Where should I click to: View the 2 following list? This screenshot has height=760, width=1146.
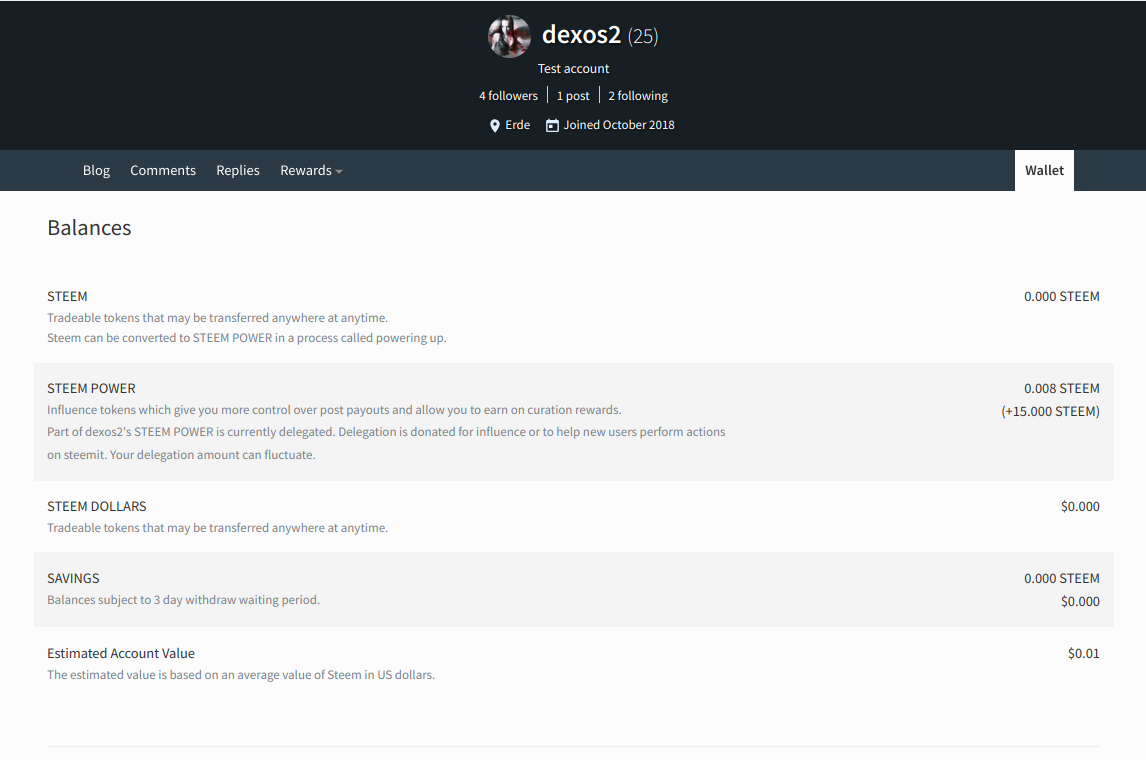coord(638,96)
